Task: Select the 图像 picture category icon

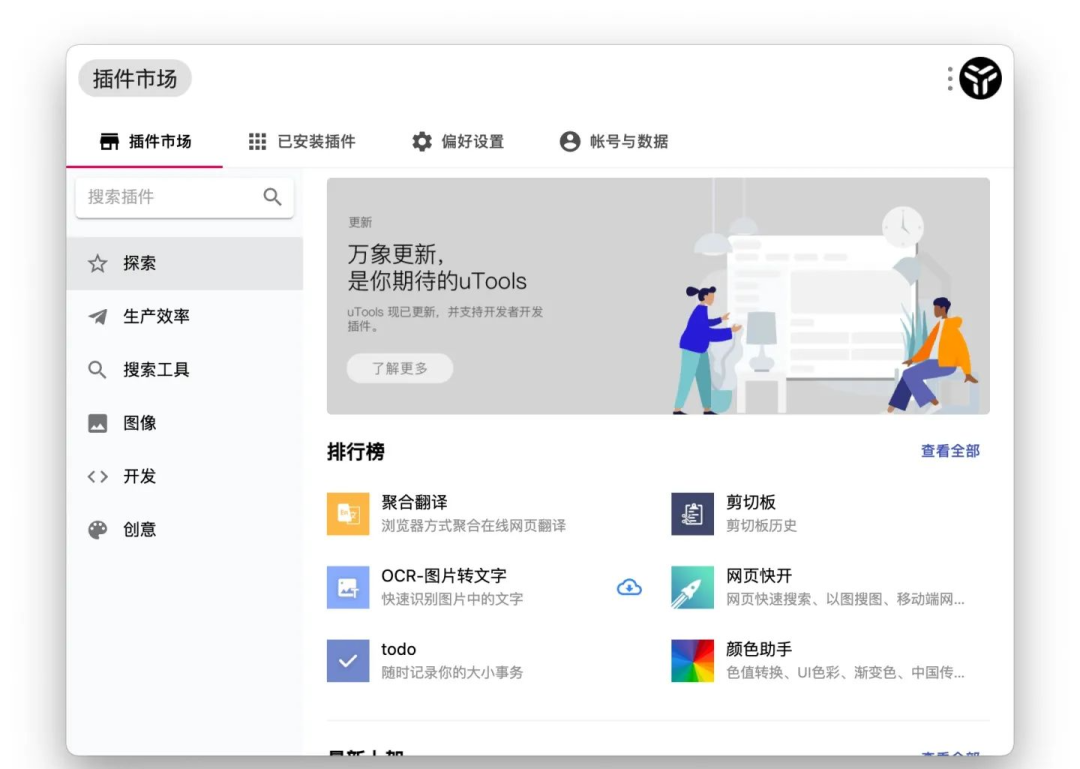Action: pos(96,423)
